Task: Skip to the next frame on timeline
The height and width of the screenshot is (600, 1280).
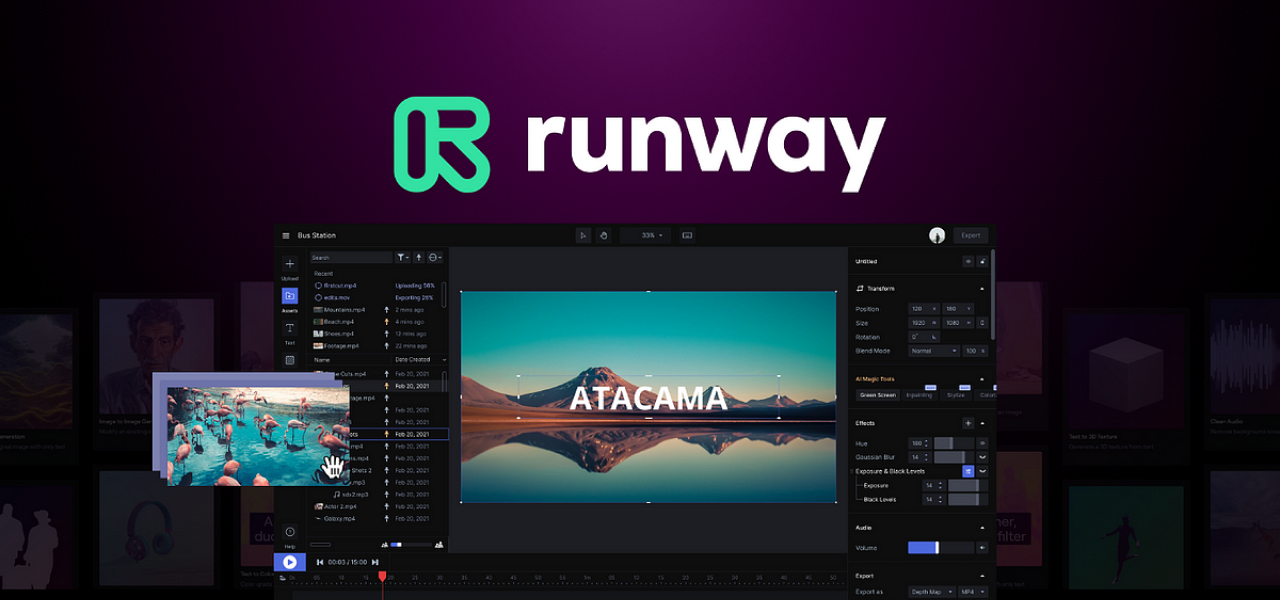Action: click(375, 562)
